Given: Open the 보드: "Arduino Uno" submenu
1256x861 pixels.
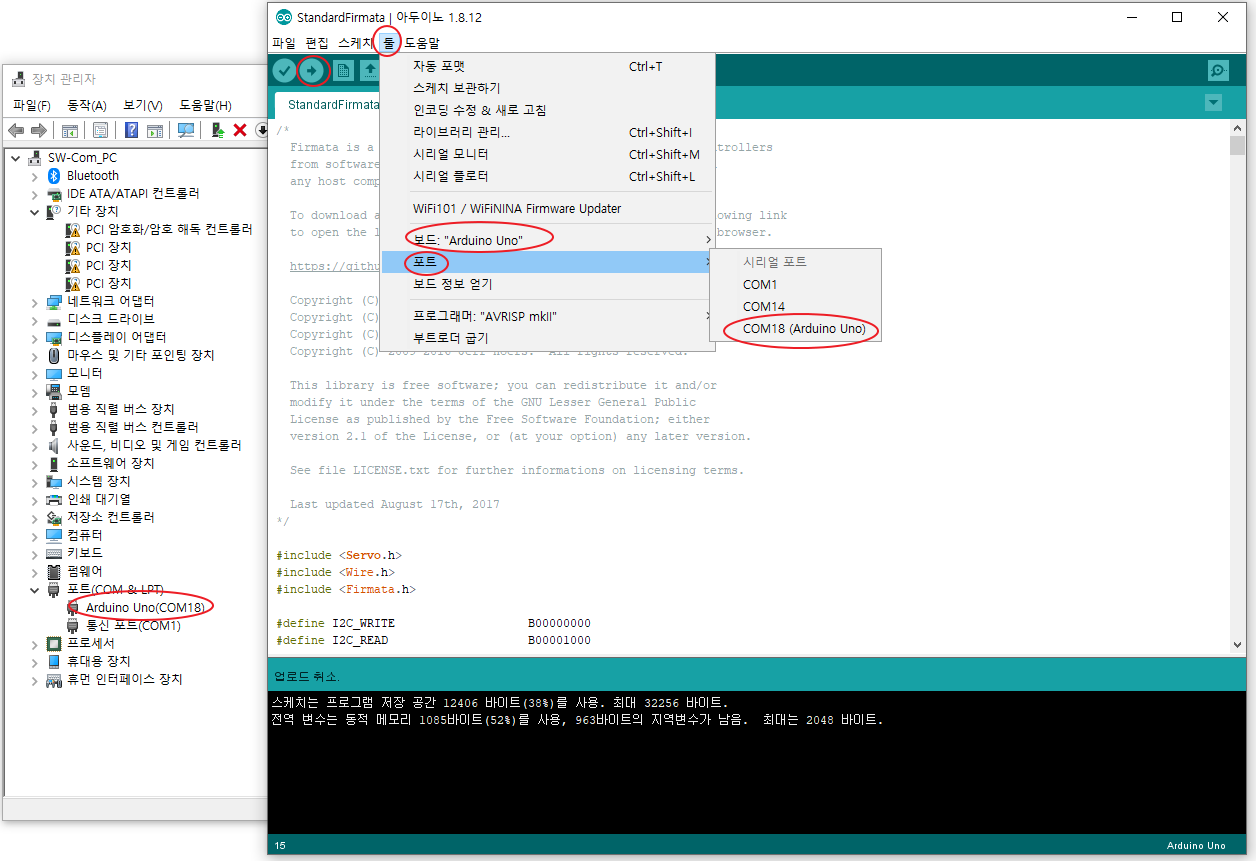Looking at the screenshot, I should 548,241.
